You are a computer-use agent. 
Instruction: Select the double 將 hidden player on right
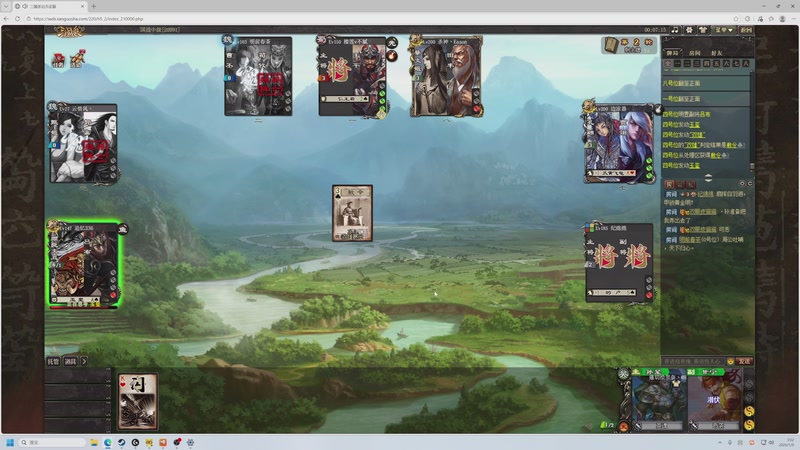[x=619, y=262]
